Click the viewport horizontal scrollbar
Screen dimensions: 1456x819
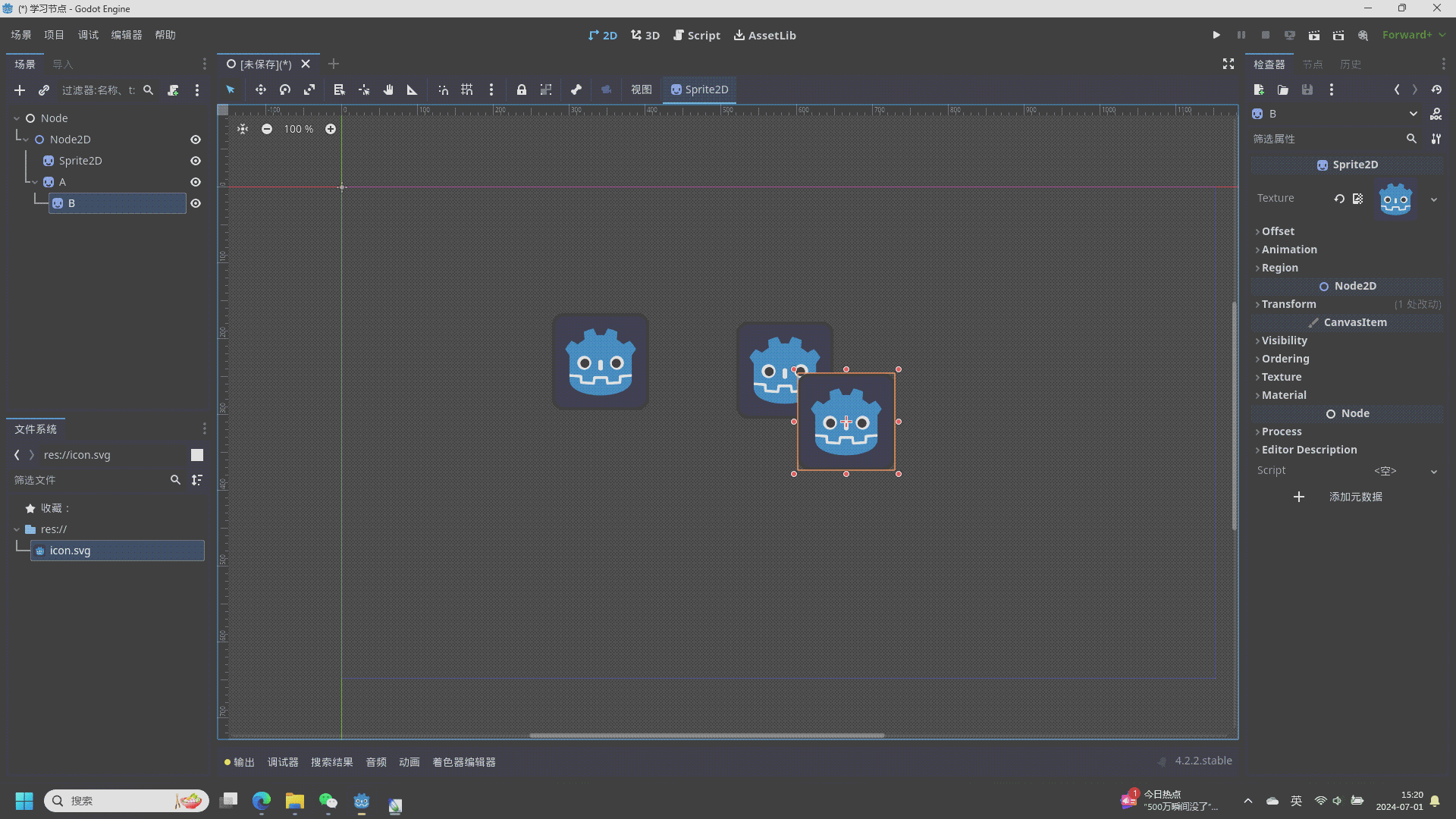pyautogui.click(x=707, y=735)
